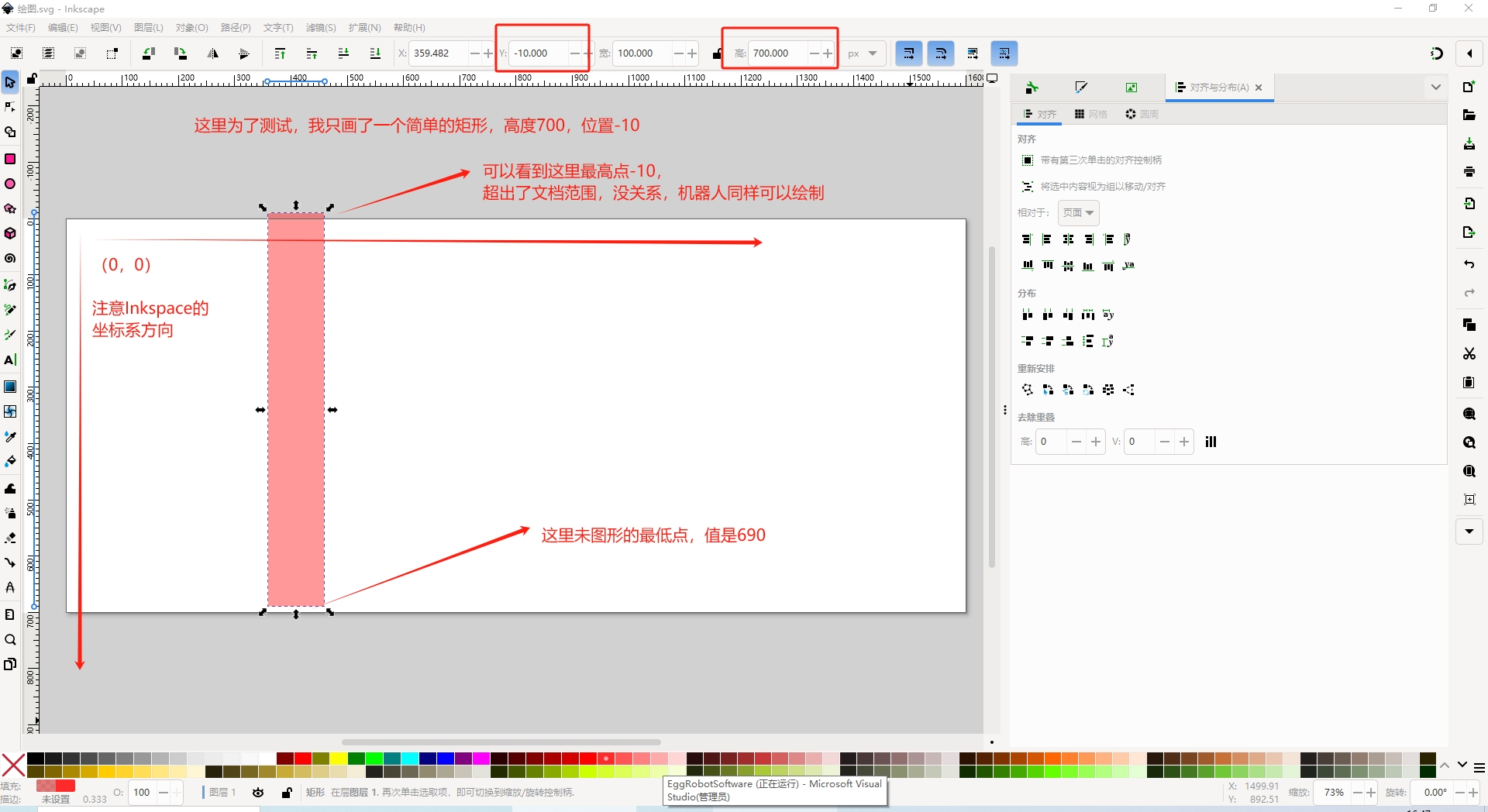Image resolution: width=1488 pixels, height=812 pixels.
Task: Close the 对齐与分布(A) panel tab
Action: [1259, 88]
